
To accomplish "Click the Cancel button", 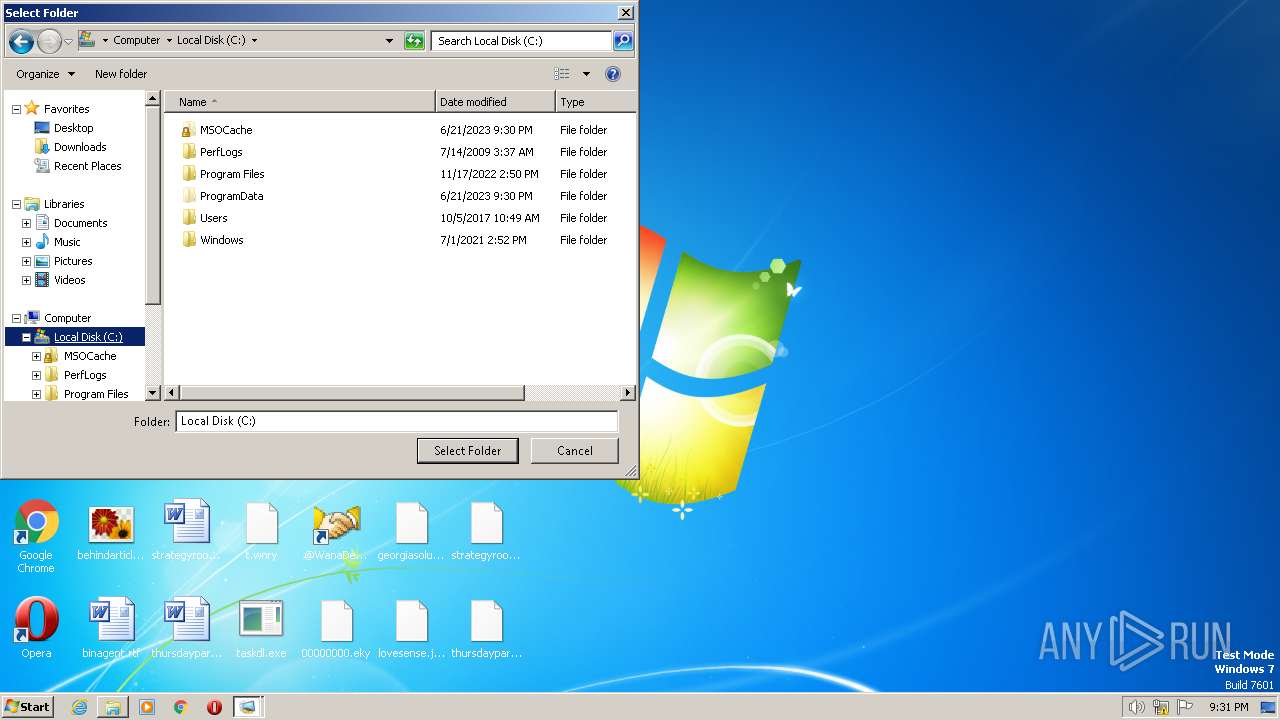I will point(575,451).
